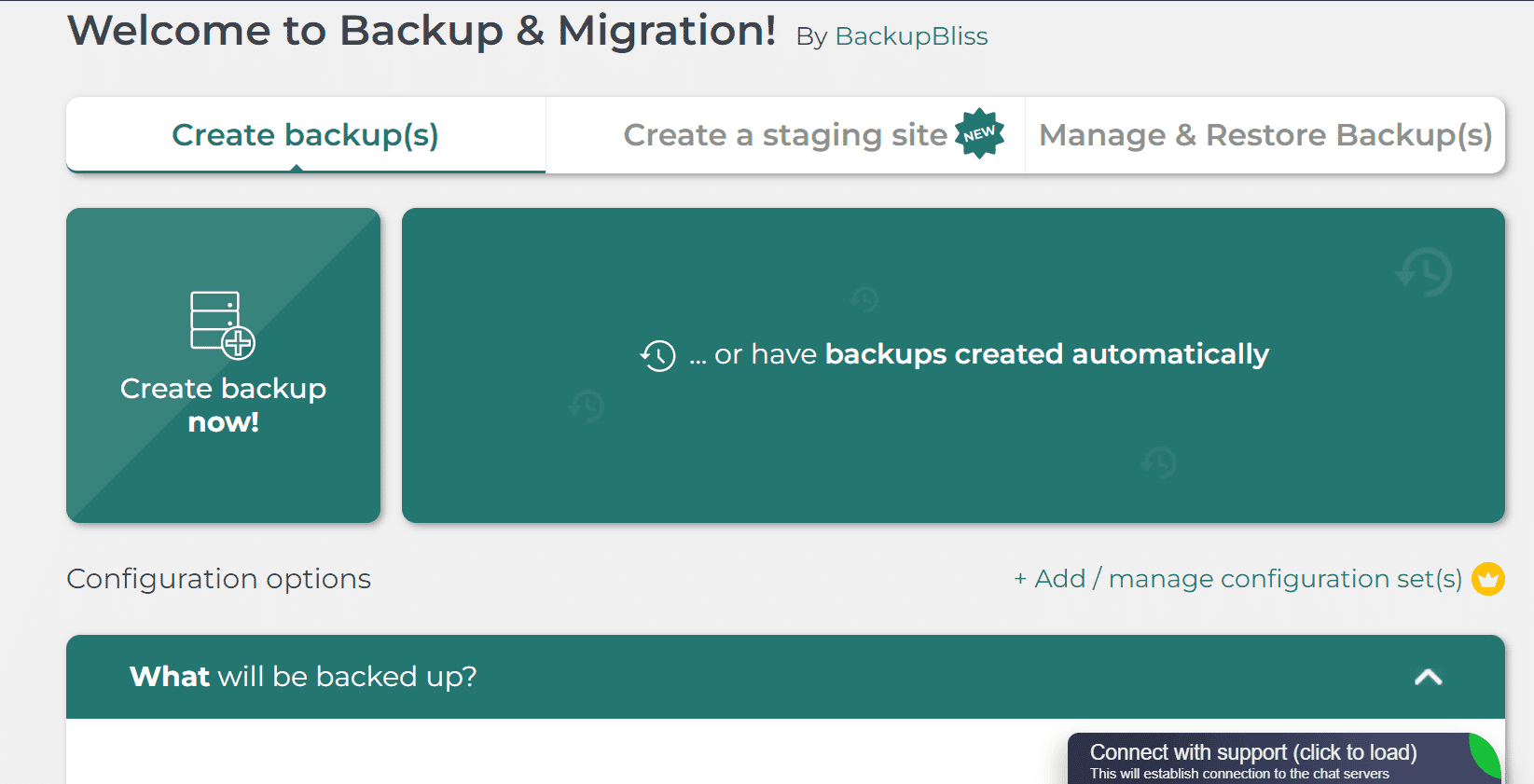The image size is (1534, 784).
Task: Click the up chevron in backup section header
Action: 1428,677
